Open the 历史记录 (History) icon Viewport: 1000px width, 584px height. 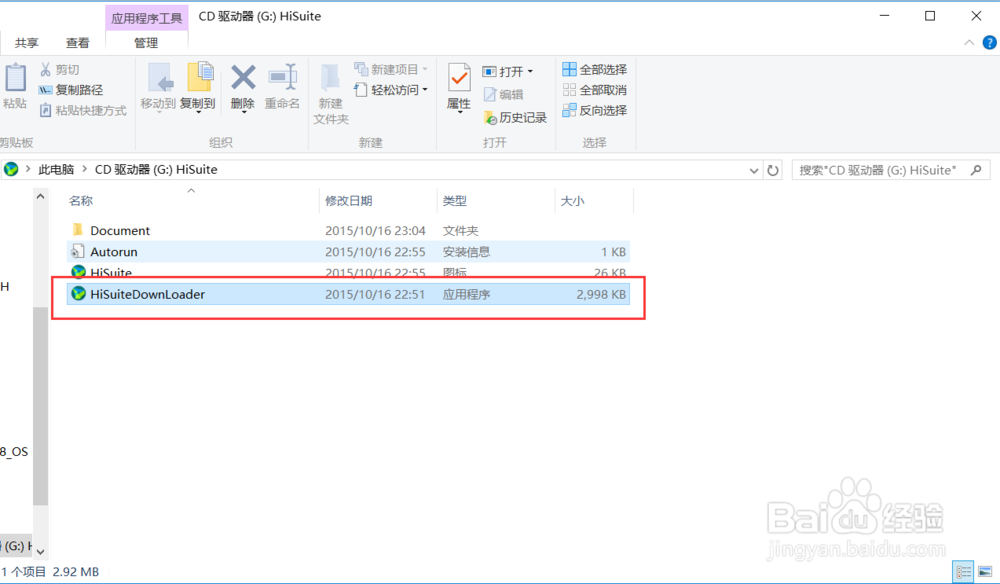coord(515,117)
